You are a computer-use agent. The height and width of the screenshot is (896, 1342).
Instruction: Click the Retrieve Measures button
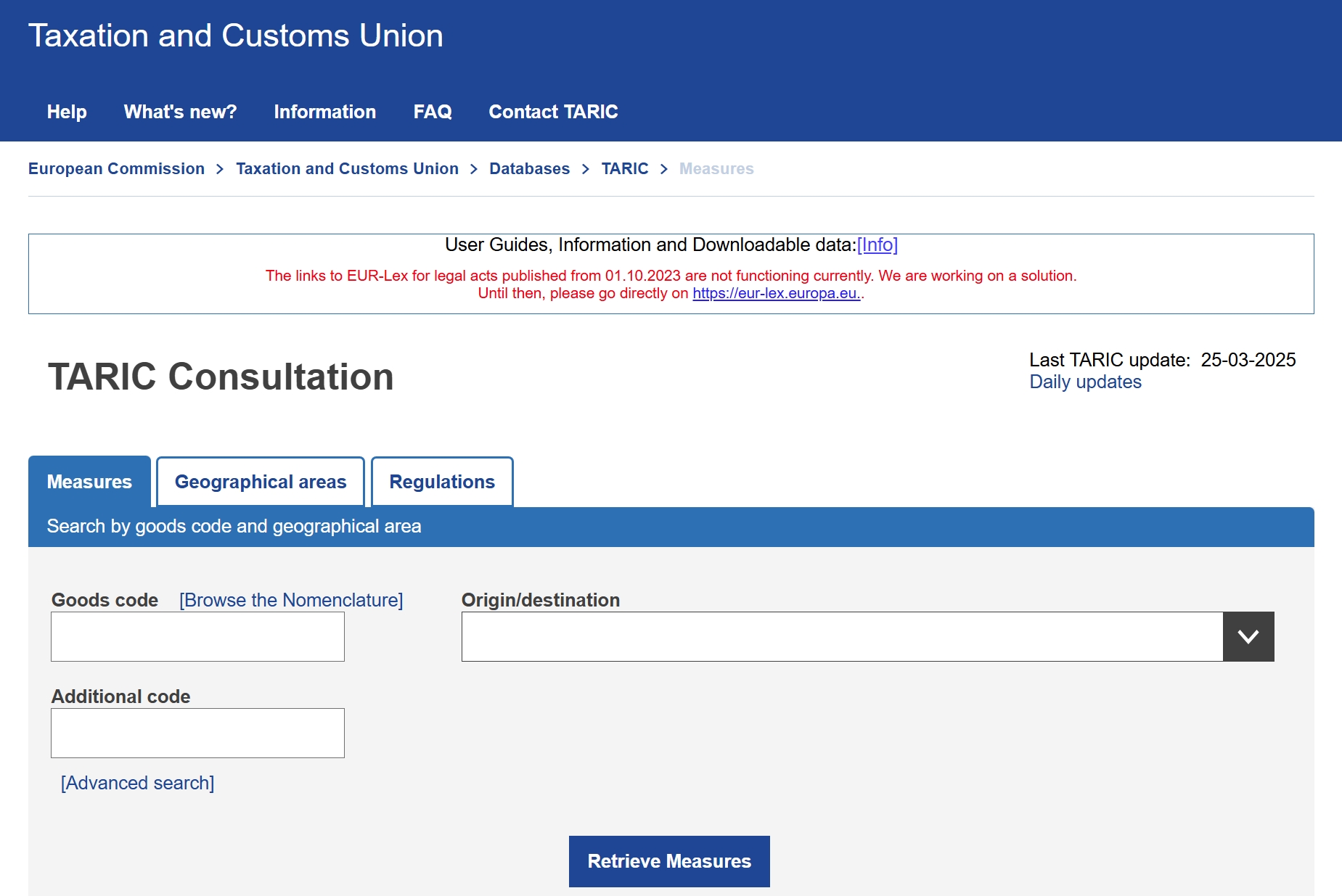[x=668, y=861]
